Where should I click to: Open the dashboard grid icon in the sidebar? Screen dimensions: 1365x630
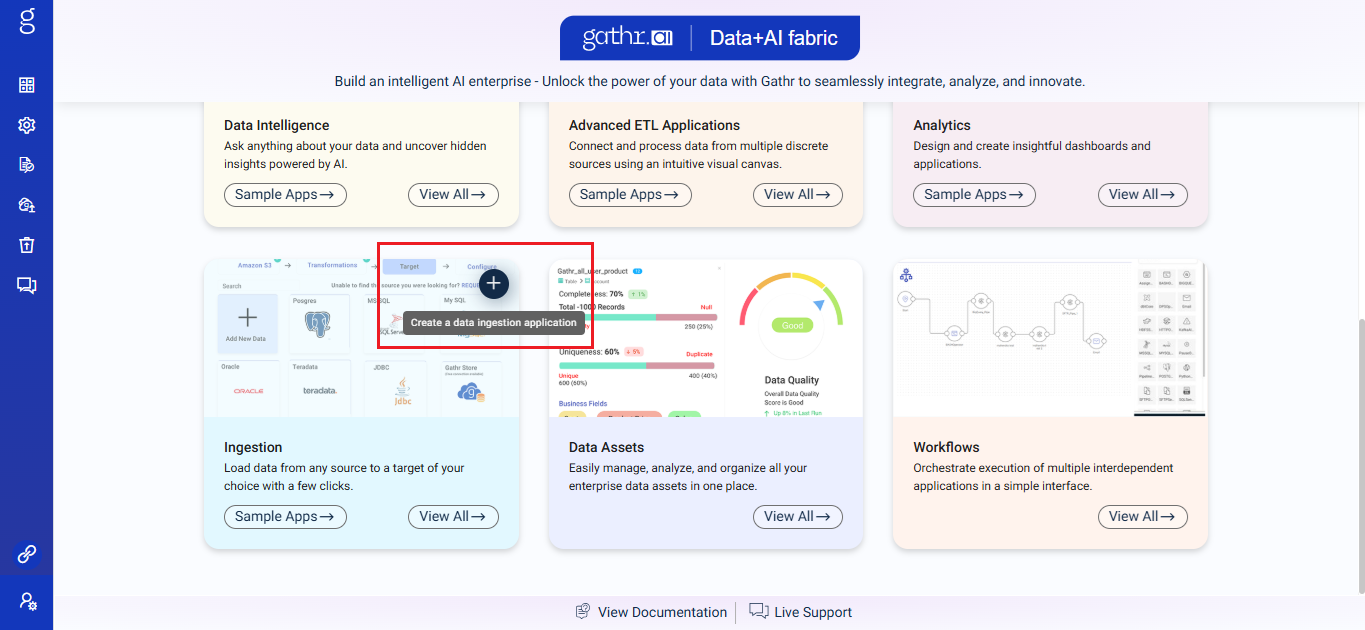[x=27, y=85]
